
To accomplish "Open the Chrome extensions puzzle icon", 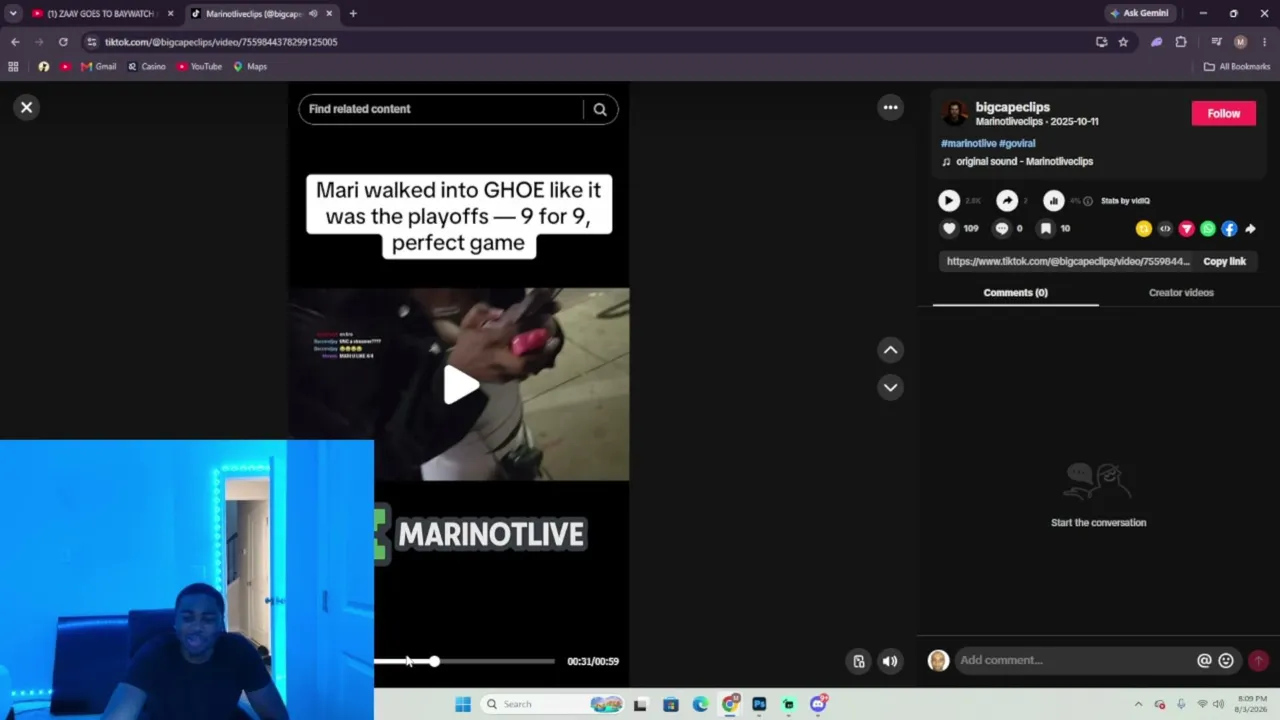I will pyautogui.click(x=1181, y=42).
